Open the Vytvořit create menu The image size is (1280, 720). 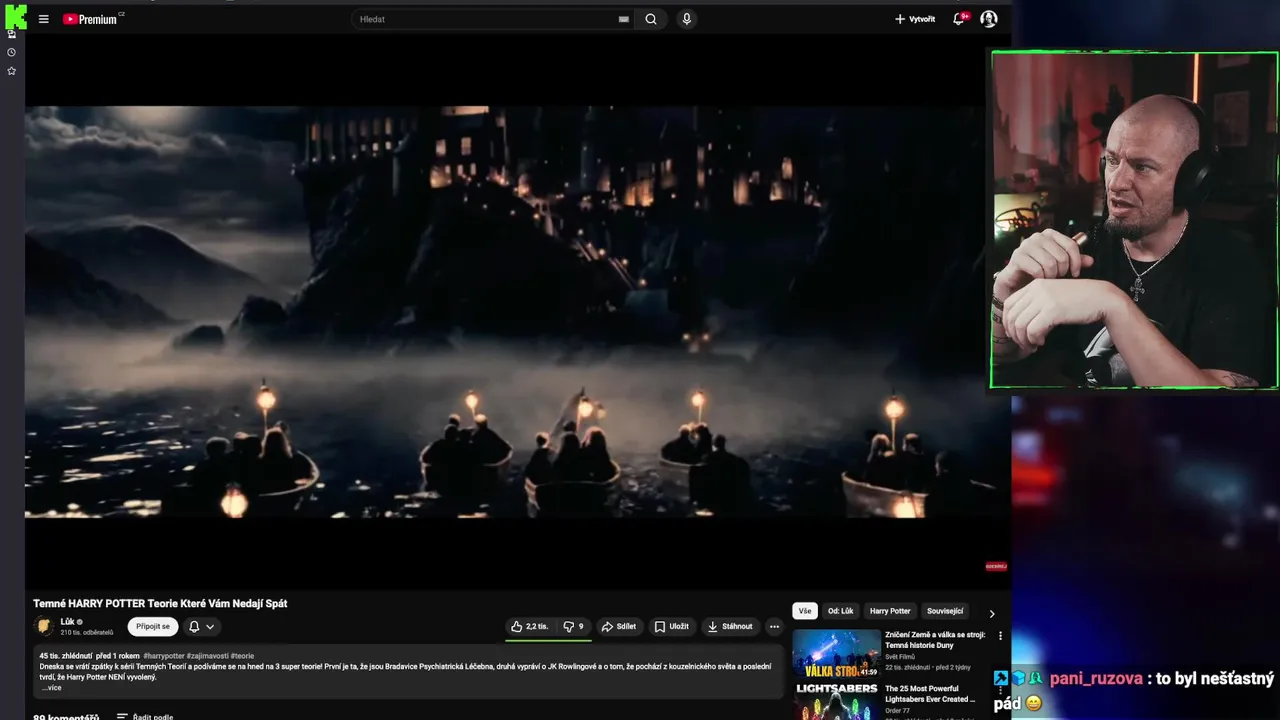click(915, 19)
